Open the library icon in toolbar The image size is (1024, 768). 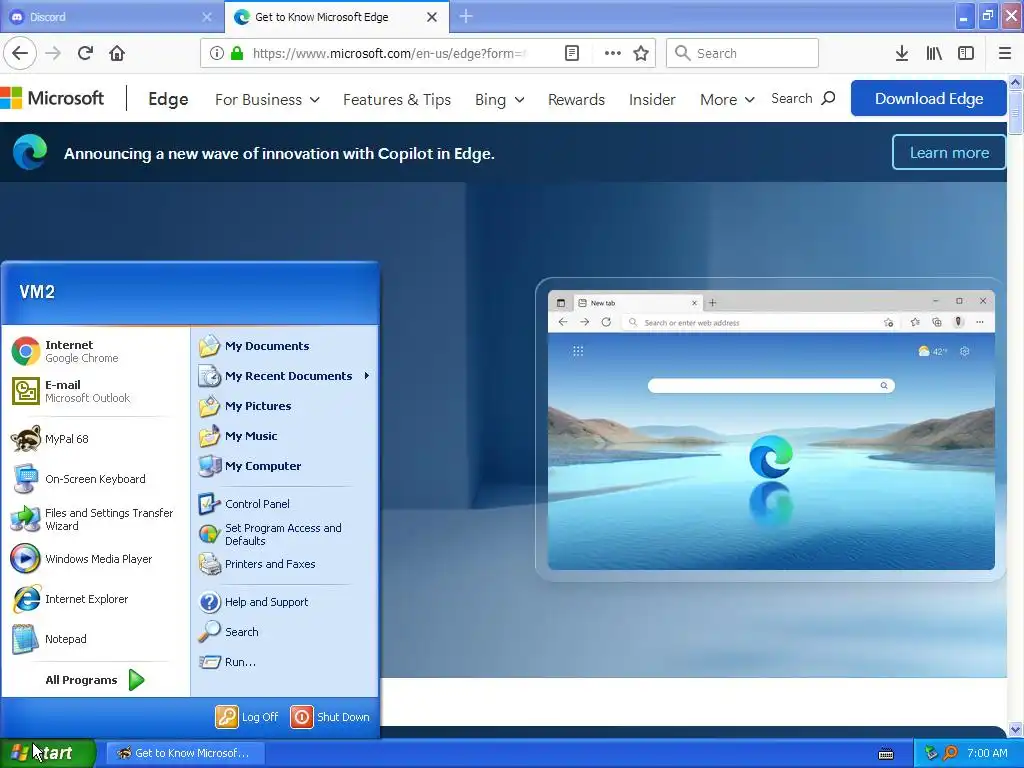934,53
